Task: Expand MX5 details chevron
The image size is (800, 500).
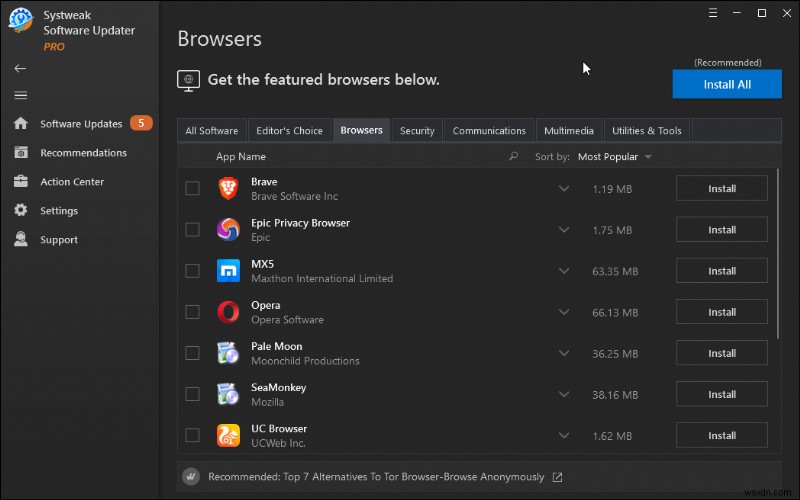Action: (564, 270)
